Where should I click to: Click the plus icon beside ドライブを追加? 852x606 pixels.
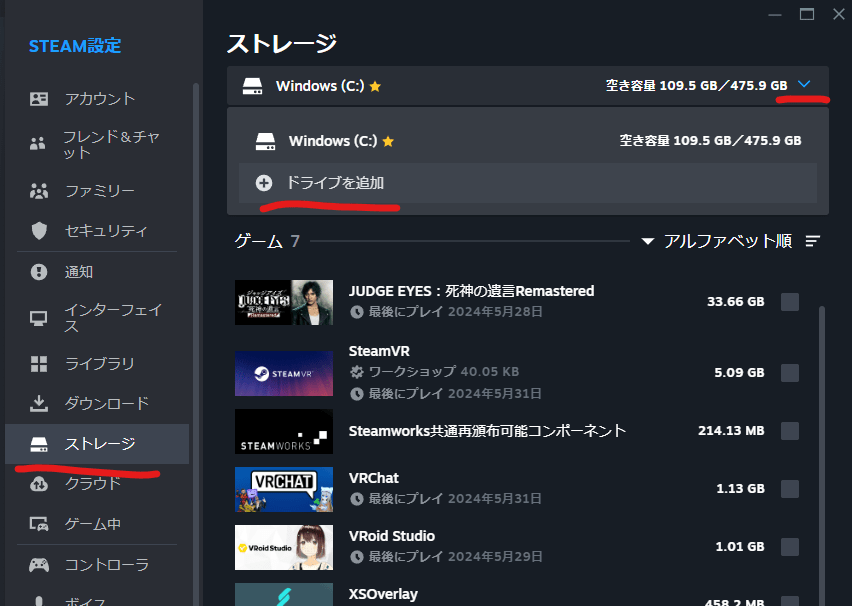pos(264,183)
